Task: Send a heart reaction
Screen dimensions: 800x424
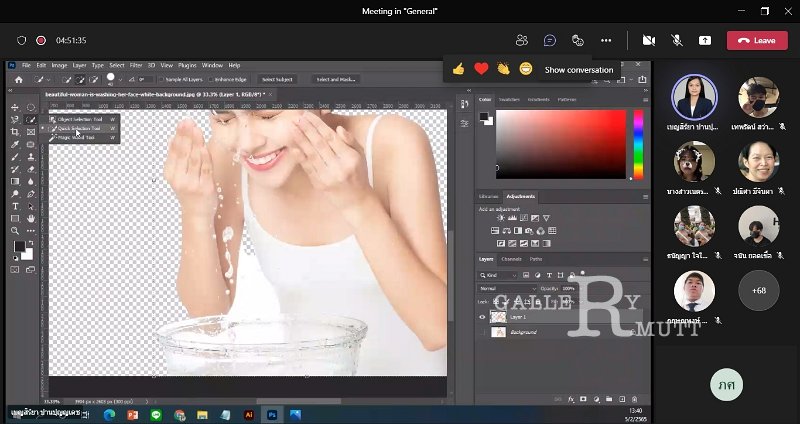Action: point(481,69)
